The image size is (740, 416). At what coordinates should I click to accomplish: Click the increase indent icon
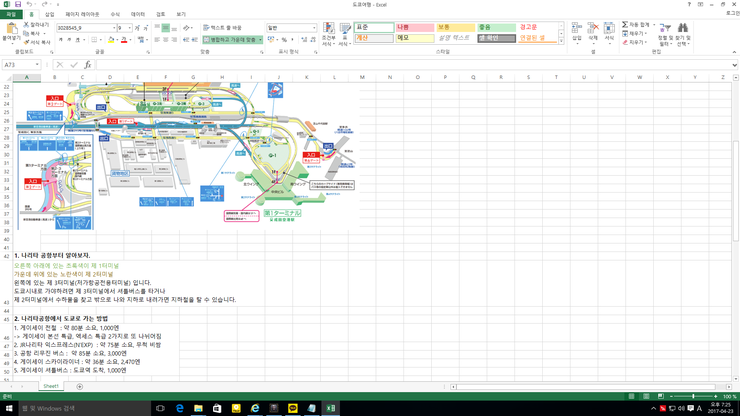pos(194,40)
